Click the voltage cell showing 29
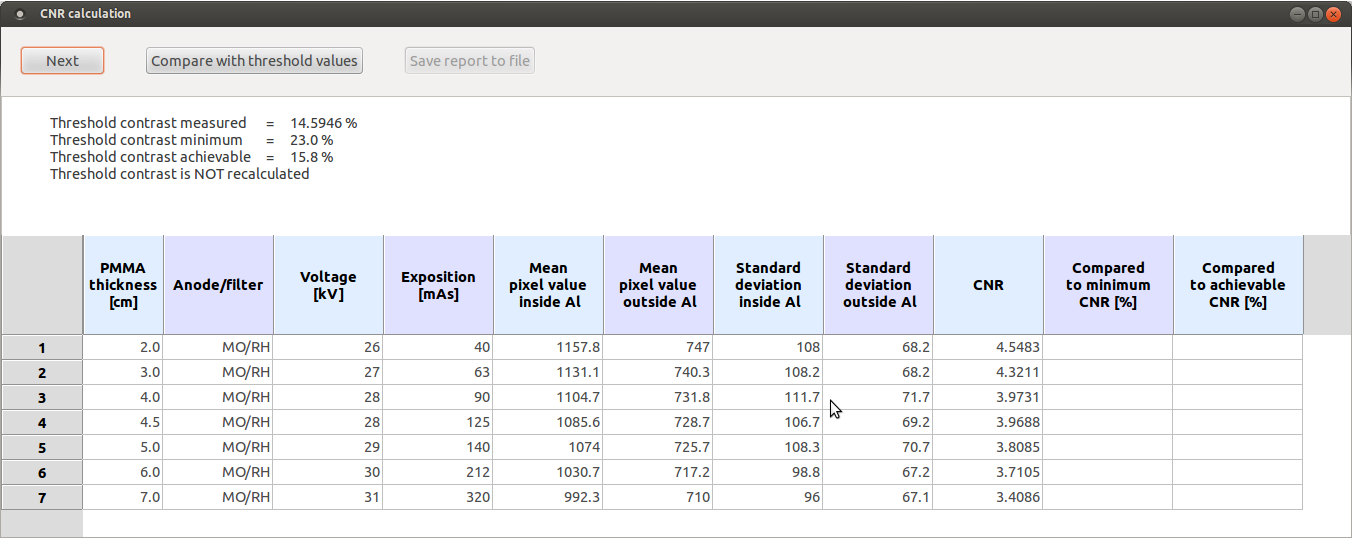Image resolution: width=1353 pixels, height=538 pixels. (x=328, y=447)
